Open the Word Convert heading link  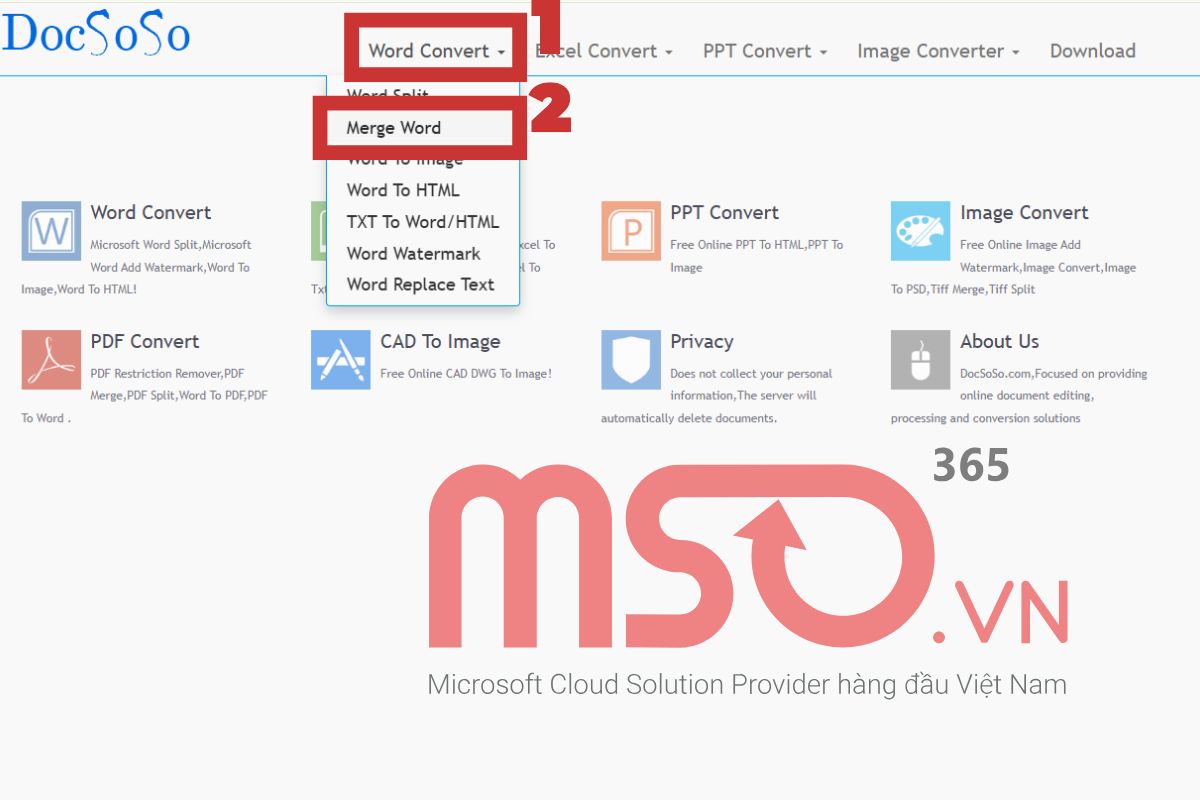pyautogui.click(x=151, y=213)
